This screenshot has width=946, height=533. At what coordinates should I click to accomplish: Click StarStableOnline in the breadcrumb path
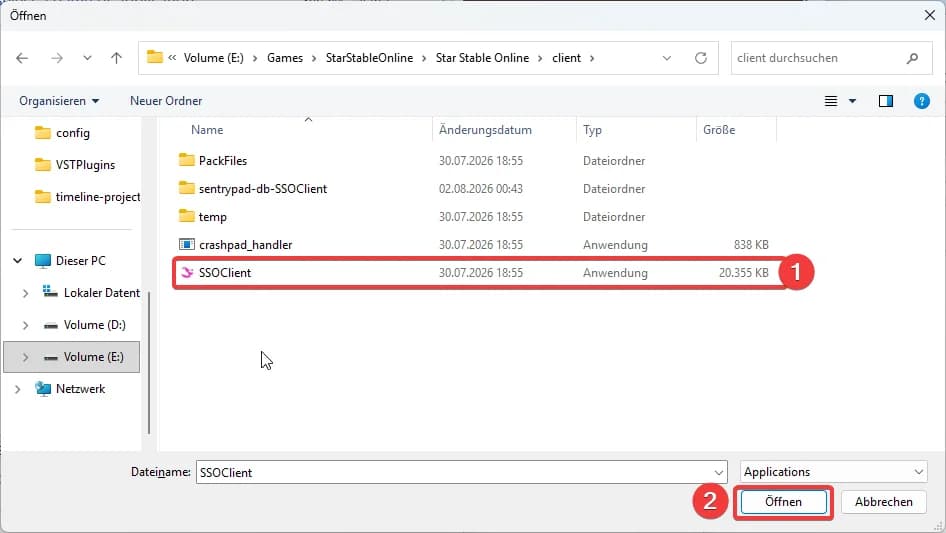click(369, 58)
